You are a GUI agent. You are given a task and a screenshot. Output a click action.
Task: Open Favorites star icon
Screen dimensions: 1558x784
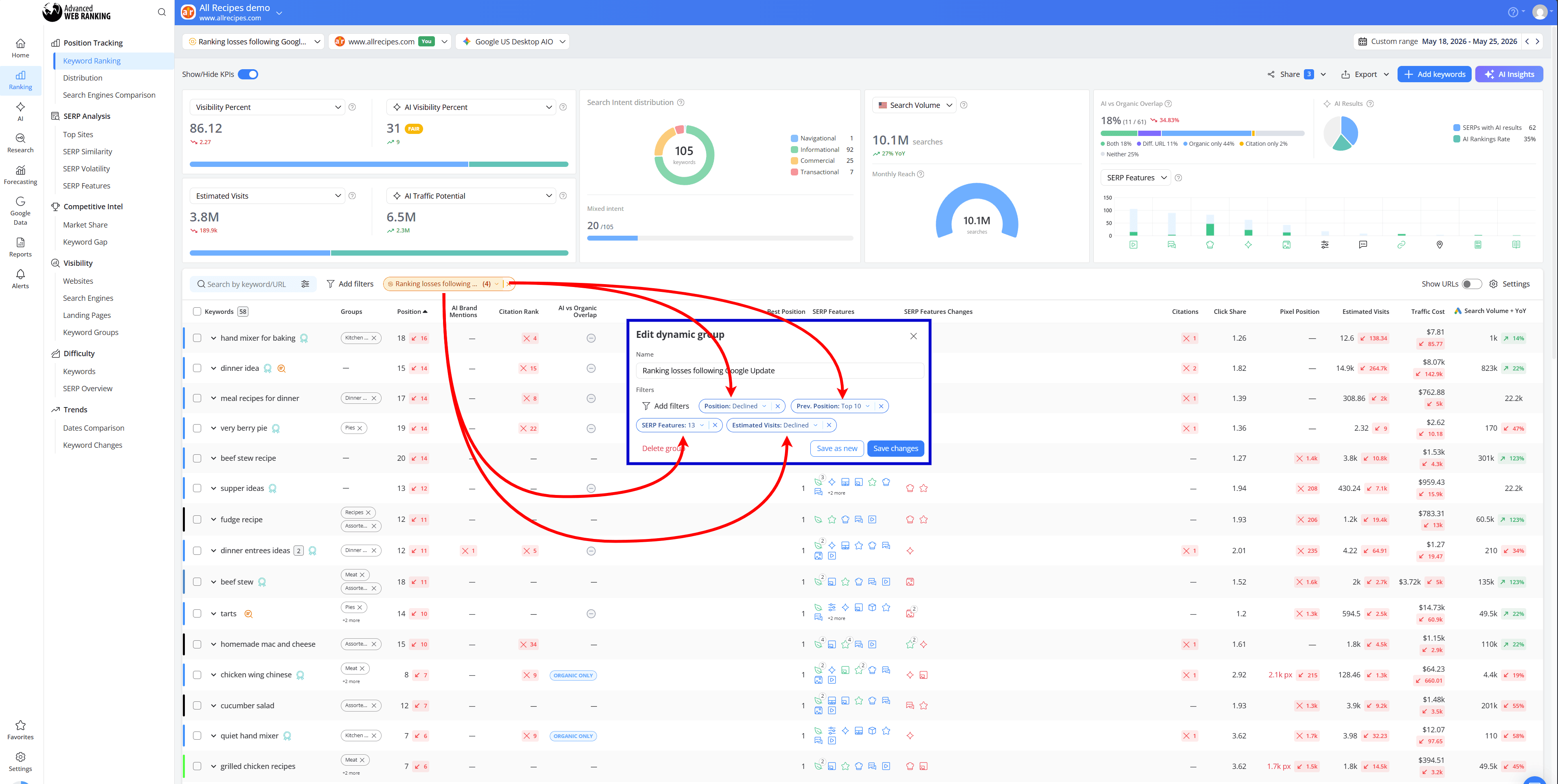point(20,729)
